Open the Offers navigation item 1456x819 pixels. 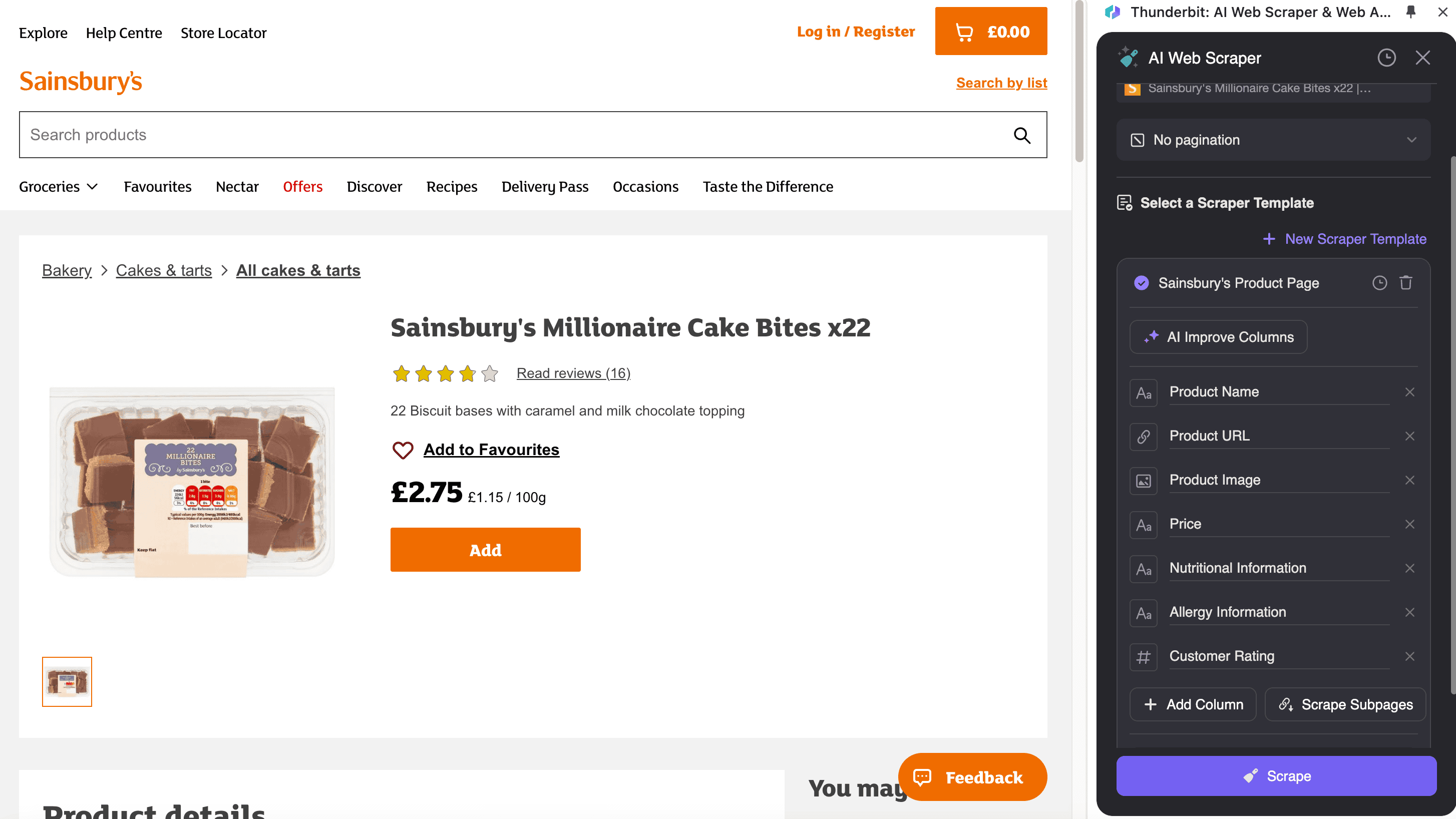(302, 187)
